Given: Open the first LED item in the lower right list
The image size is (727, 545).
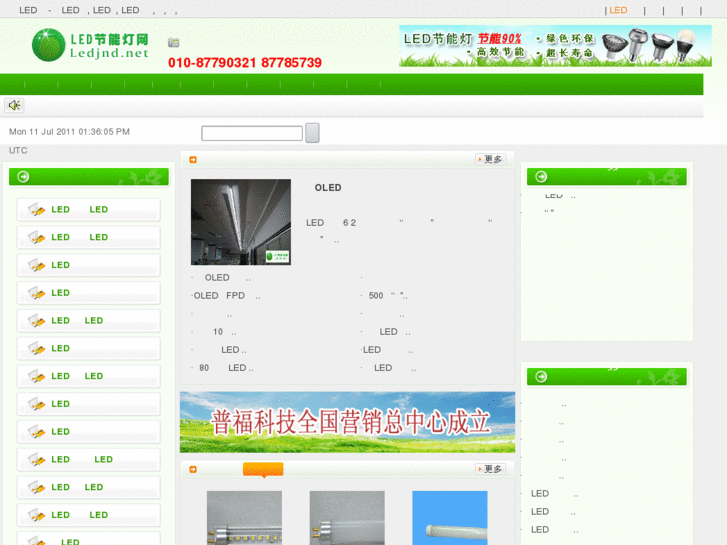Looking at the screenshot, I should point(555,494).
